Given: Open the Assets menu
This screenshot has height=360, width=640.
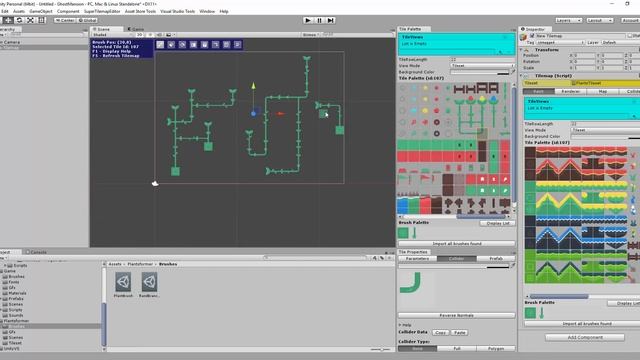Looking at the screenshot, I should click(19, 11).
